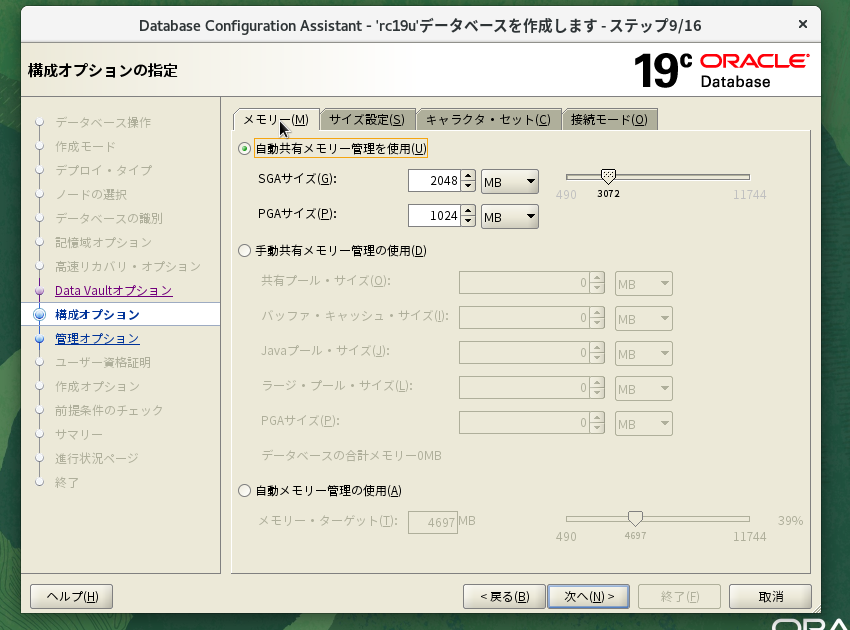Cancel wizard with 取消 button

pyautogui.click(x=770, y=596)
